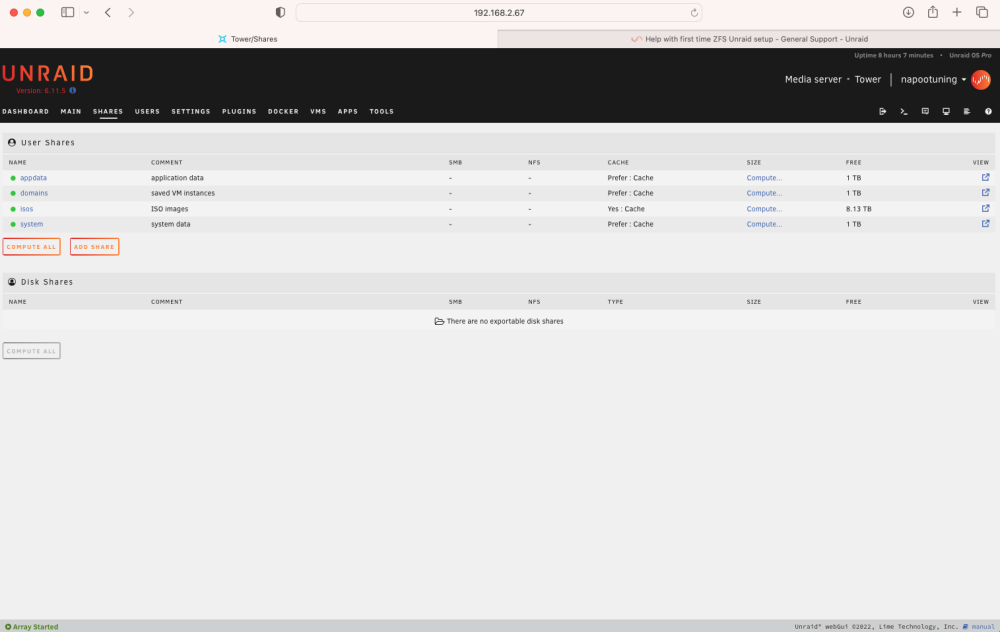This screenshot has width=1000, height=632.
Task: Open the Users menu
Action: (147, 112)
